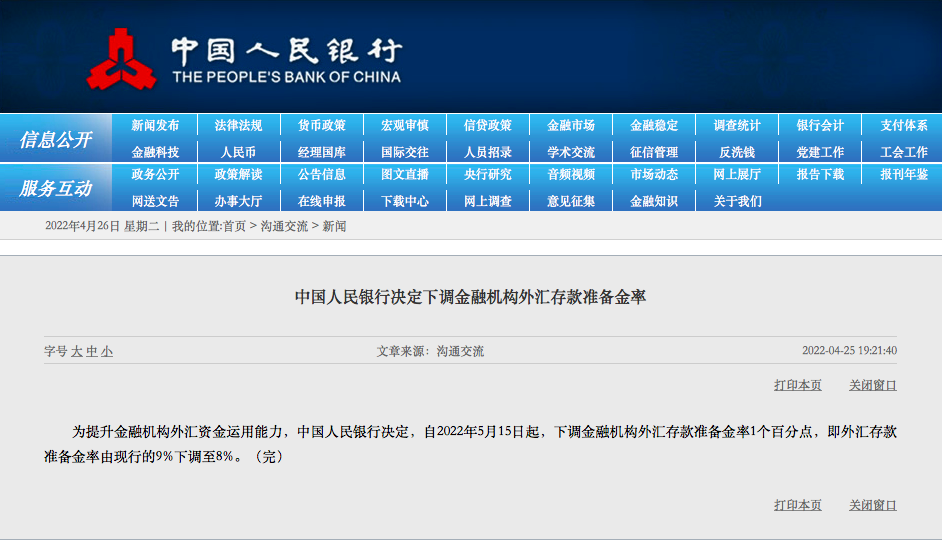This screenshot has width=942, height=541.
Task: Click the People's Bank of China red logo
Action: point(121,59)
